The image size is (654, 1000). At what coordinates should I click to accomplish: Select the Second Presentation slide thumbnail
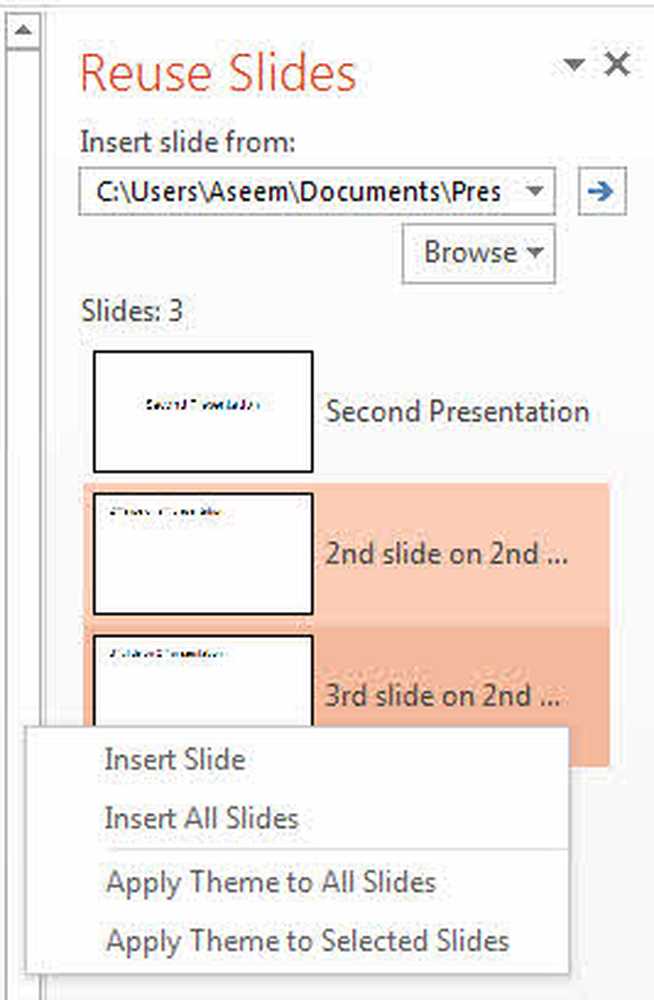[x=203, y=411]
